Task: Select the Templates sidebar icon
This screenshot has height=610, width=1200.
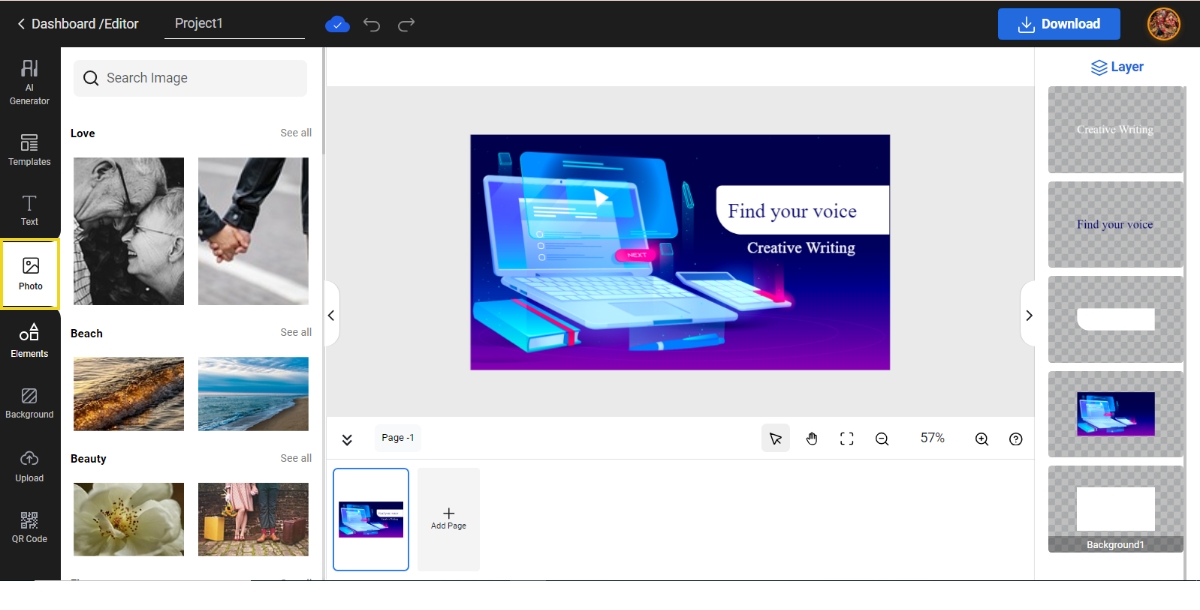Action: [x=29, y=148]
